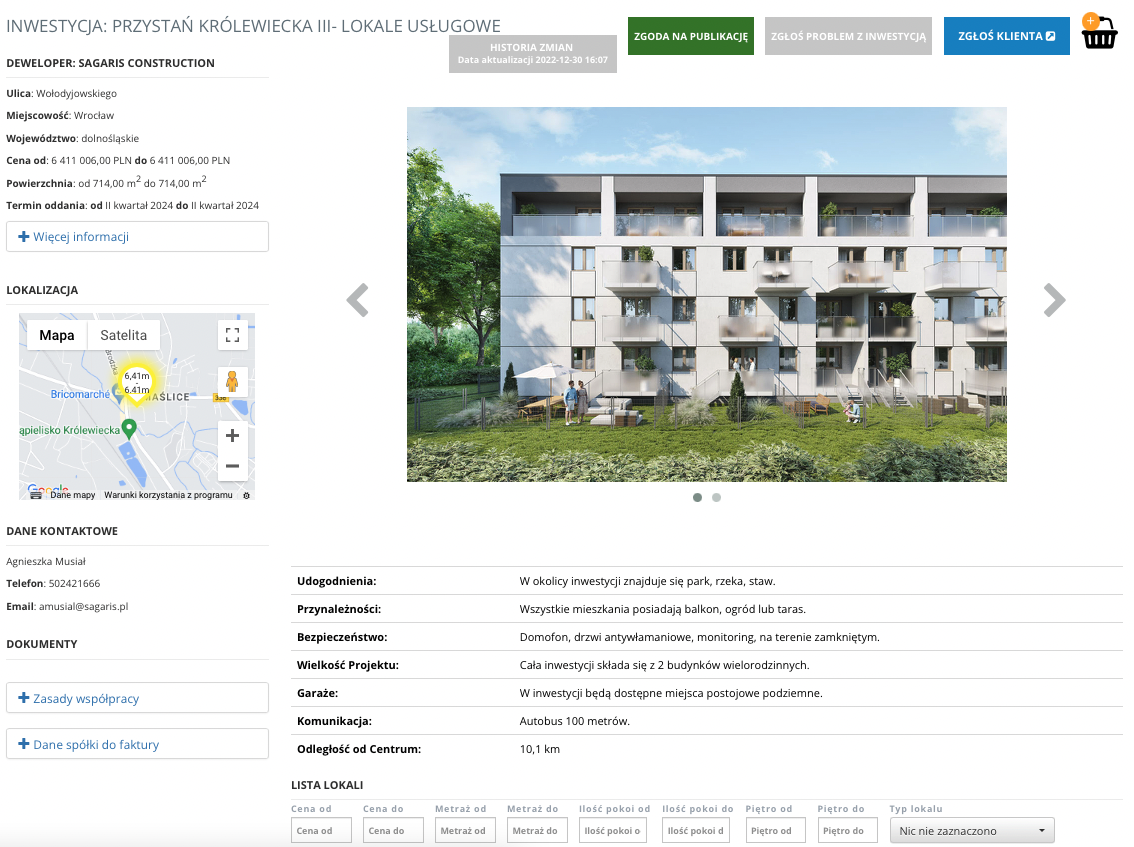Open Warunki korzystania z programu link
Image resolution: width=1134 pixels, height=847 pixels.
tap(169, 495)
